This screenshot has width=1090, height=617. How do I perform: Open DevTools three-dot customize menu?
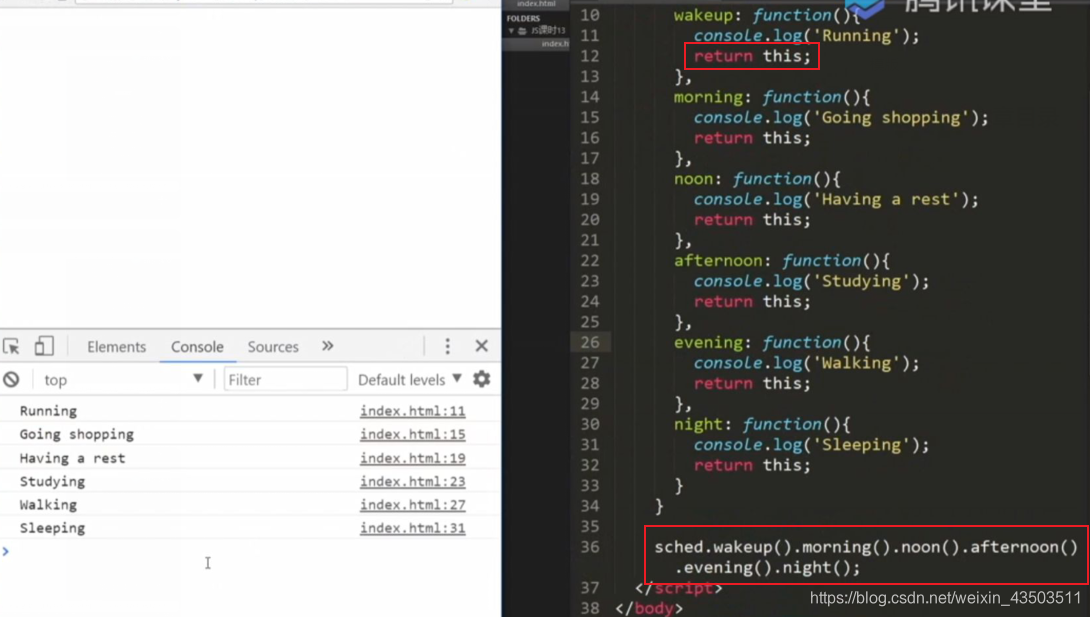448,346
